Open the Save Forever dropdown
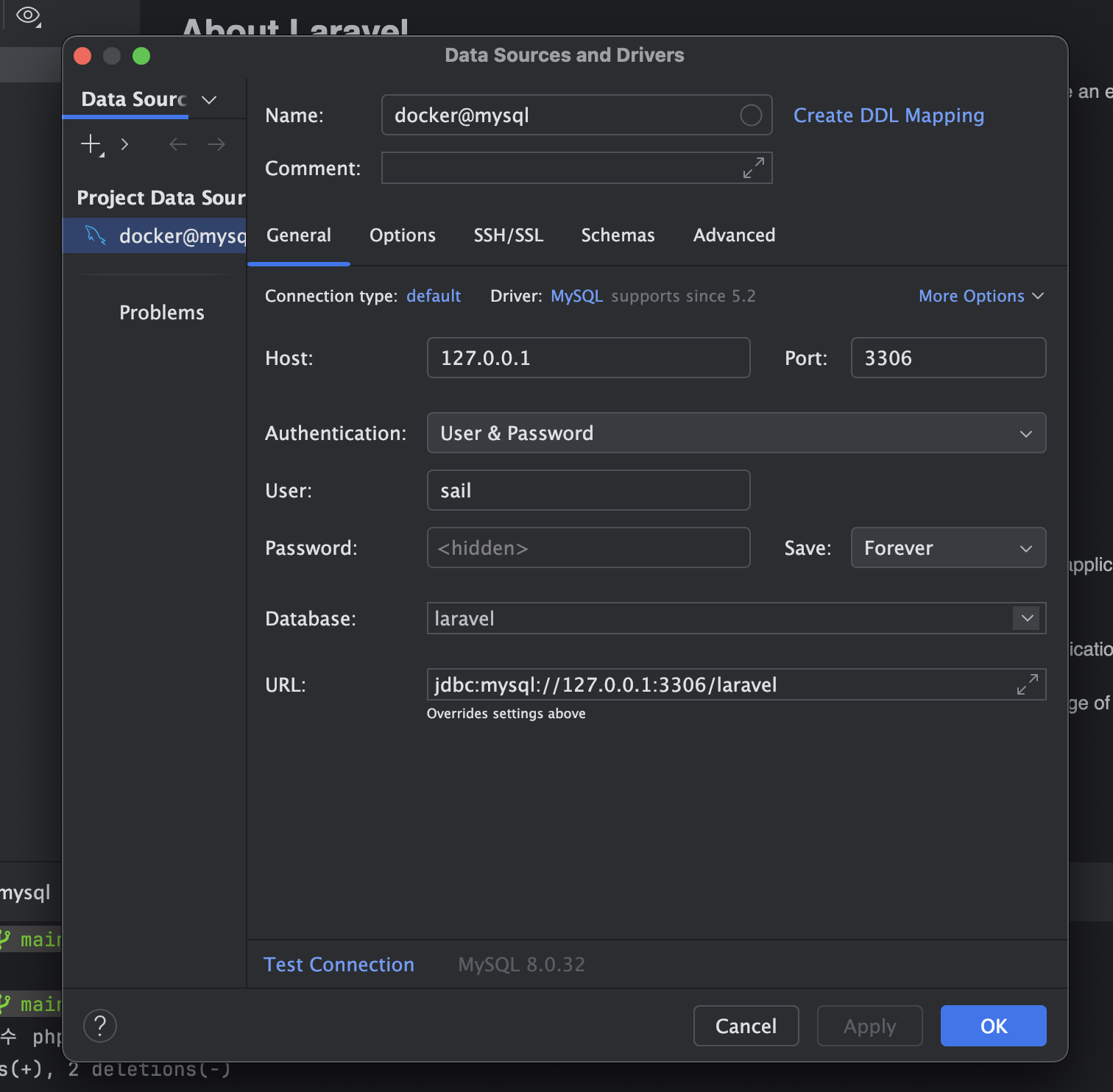Image resolution: width=1113 pixels, height=1092 pixels. pyautogui.click(x=948, y=547)
